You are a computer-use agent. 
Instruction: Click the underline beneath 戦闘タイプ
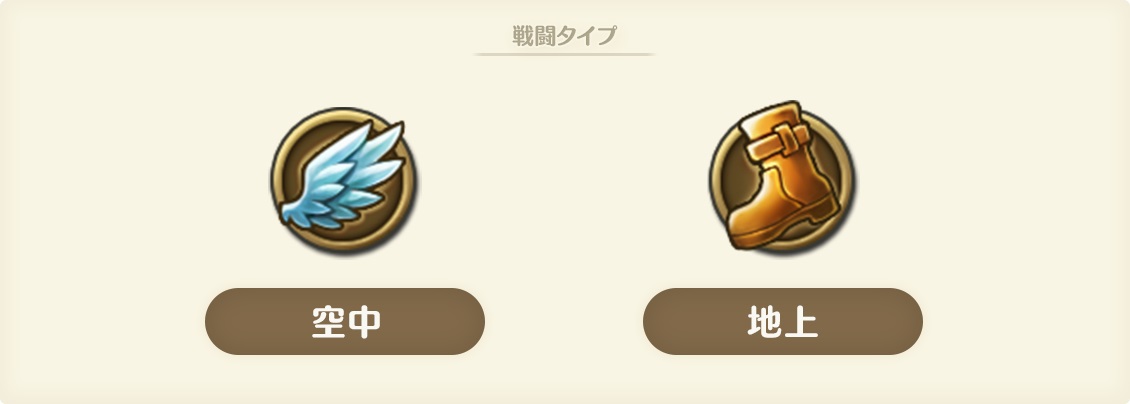[x=564, y=54]
